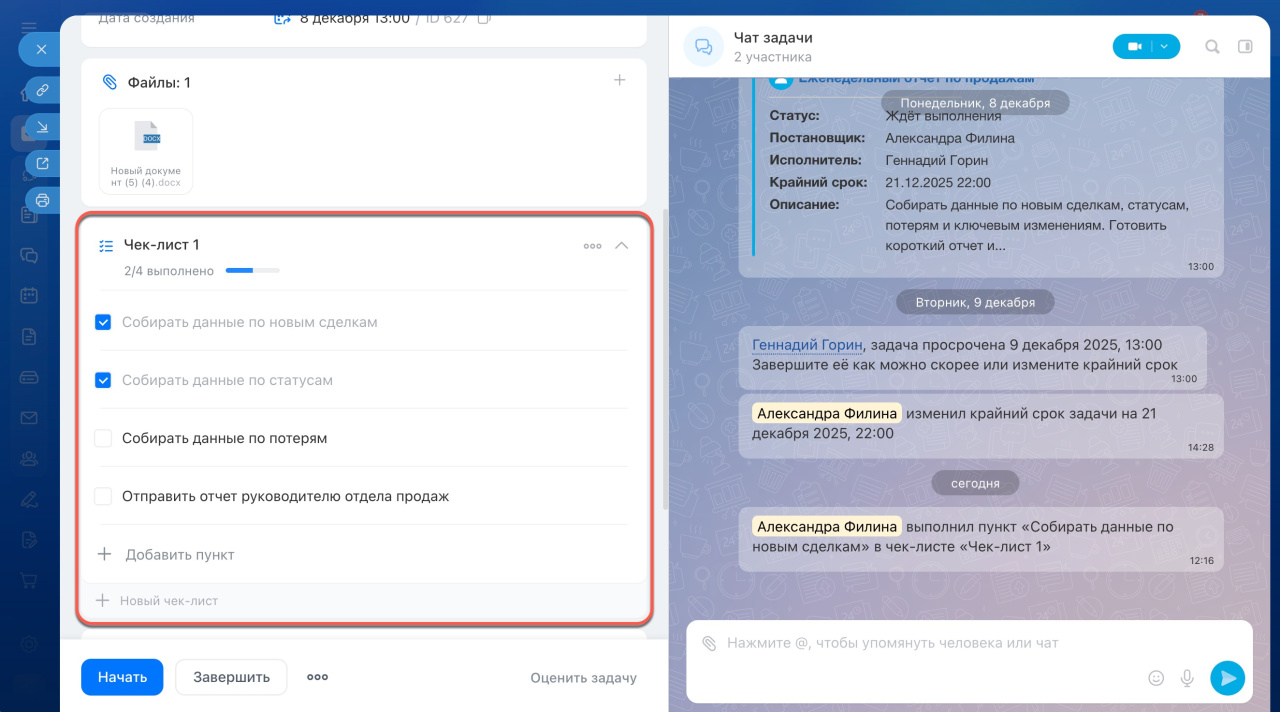Start a video call in task chat

point(1134,47)
